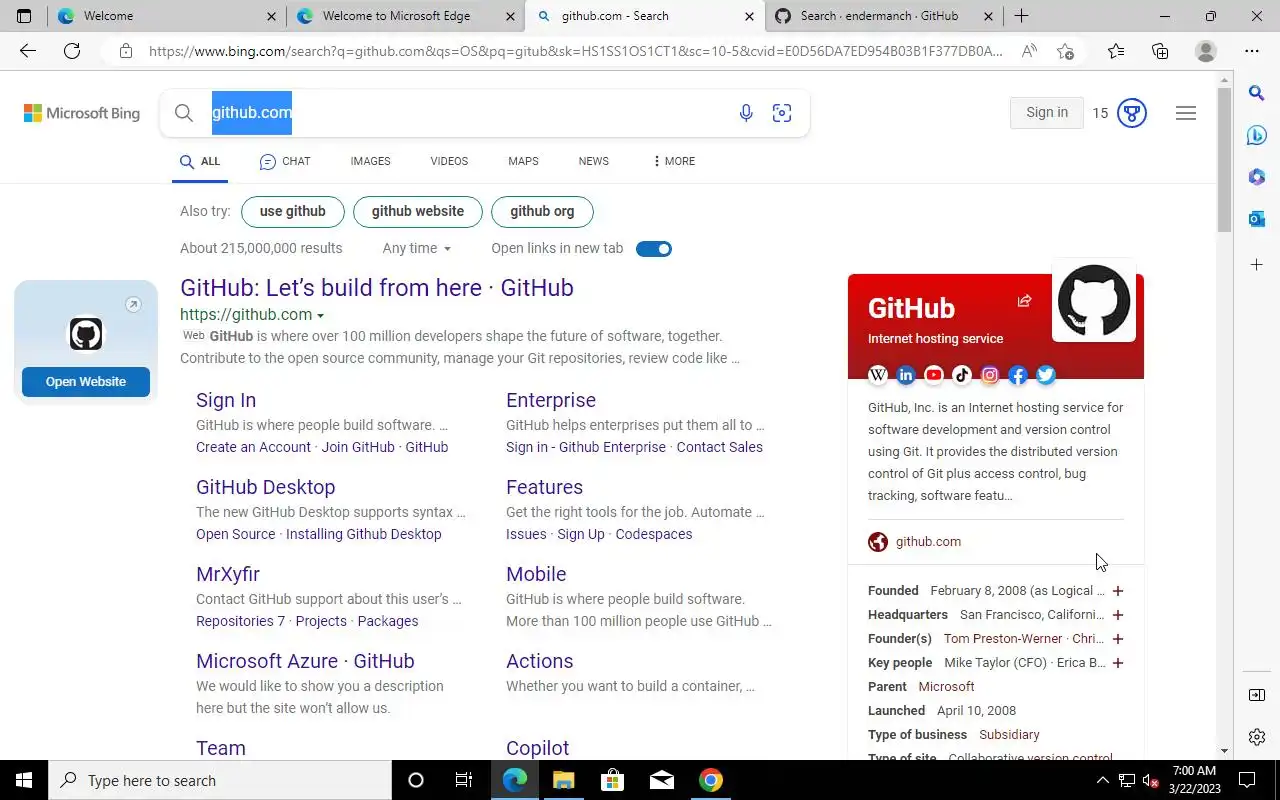
Task: Select the 'github org' suggestion
Action: (x=542, y=211)
